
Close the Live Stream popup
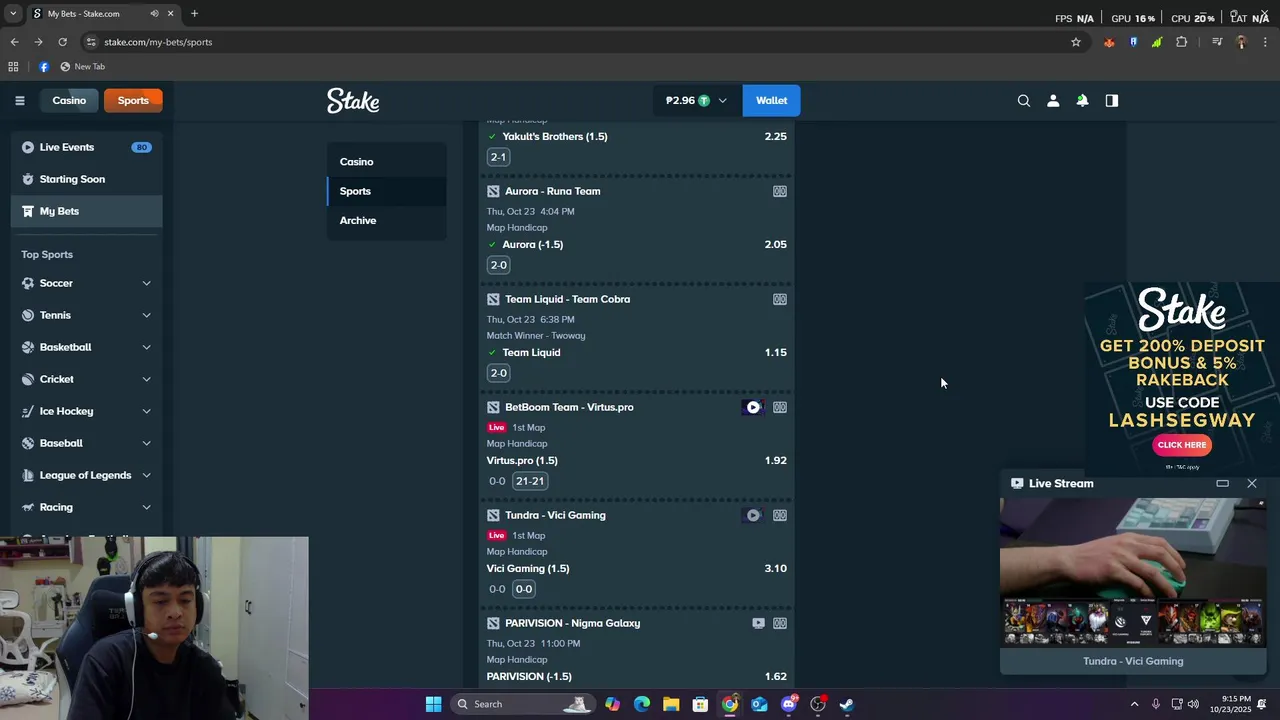pyautogui.click(x=1252, y=483)
